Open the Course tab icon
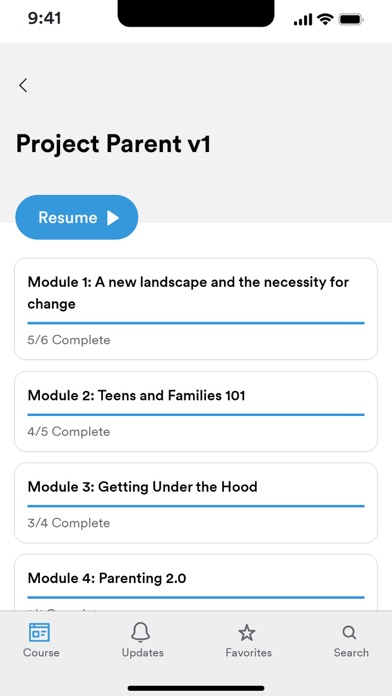The image size is (392, 696). click(40, 632)
